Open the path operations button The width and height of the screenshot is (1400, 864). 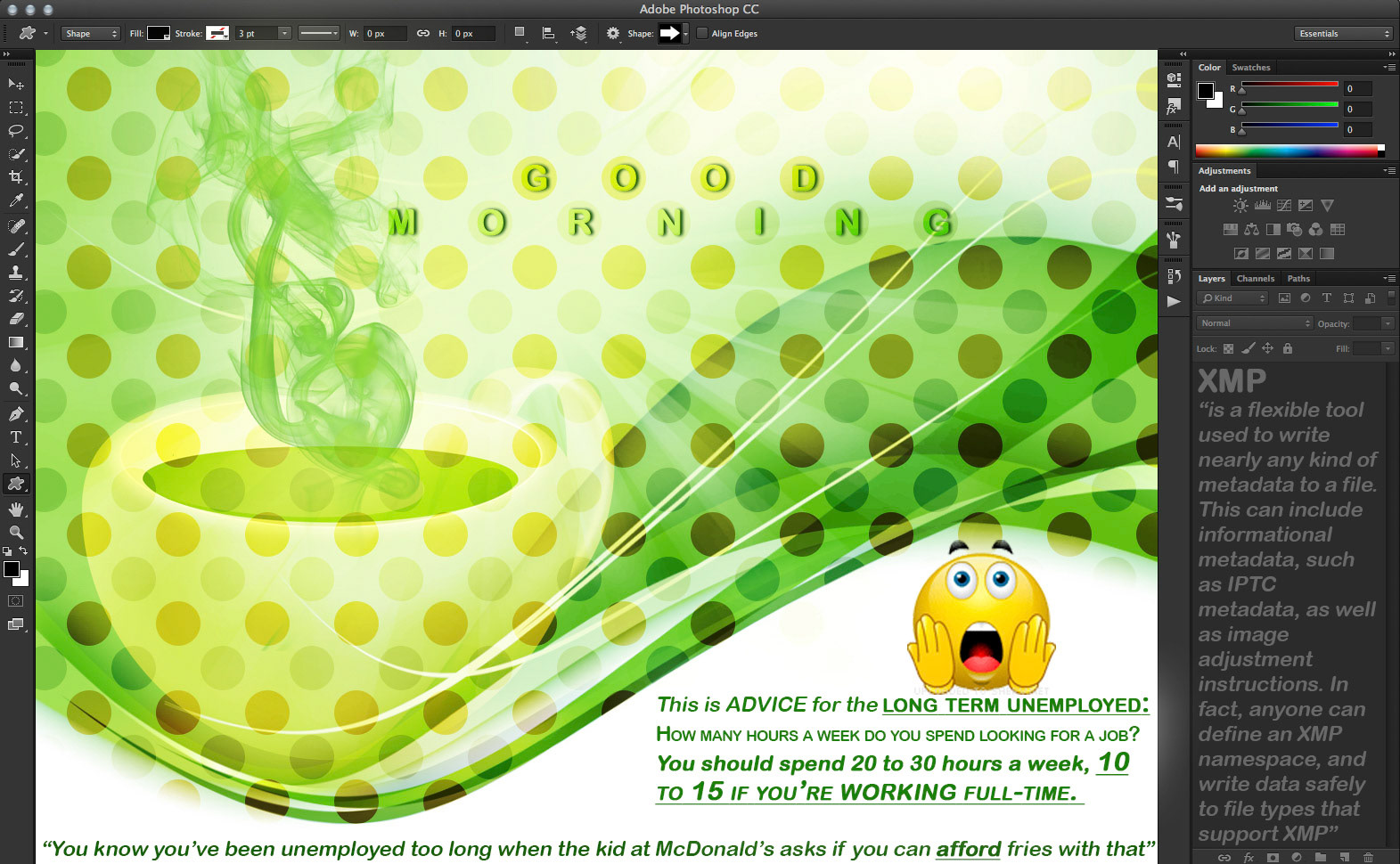[520, 34]
